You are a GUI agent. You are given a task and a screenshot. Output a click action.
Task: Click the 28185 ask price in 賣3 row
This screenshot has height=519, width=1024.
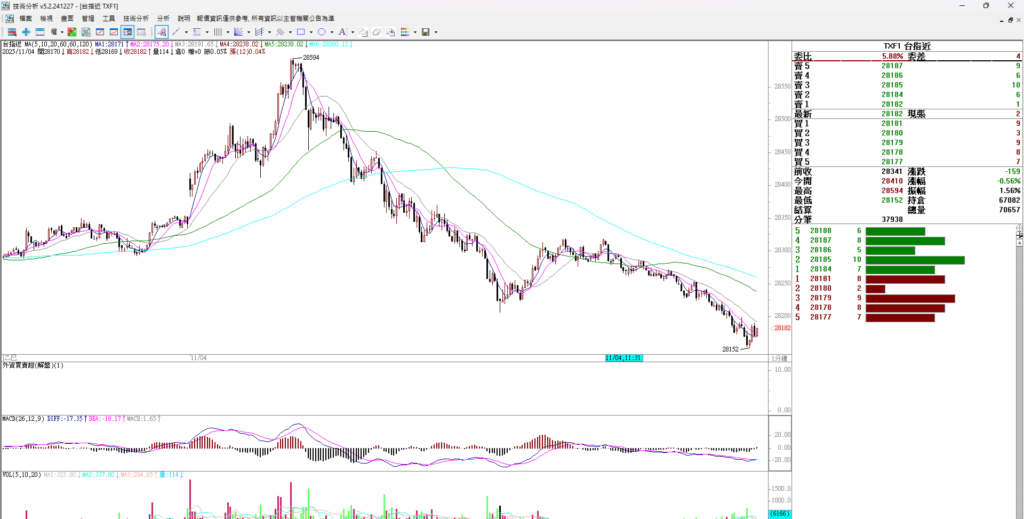pos(891,85)
